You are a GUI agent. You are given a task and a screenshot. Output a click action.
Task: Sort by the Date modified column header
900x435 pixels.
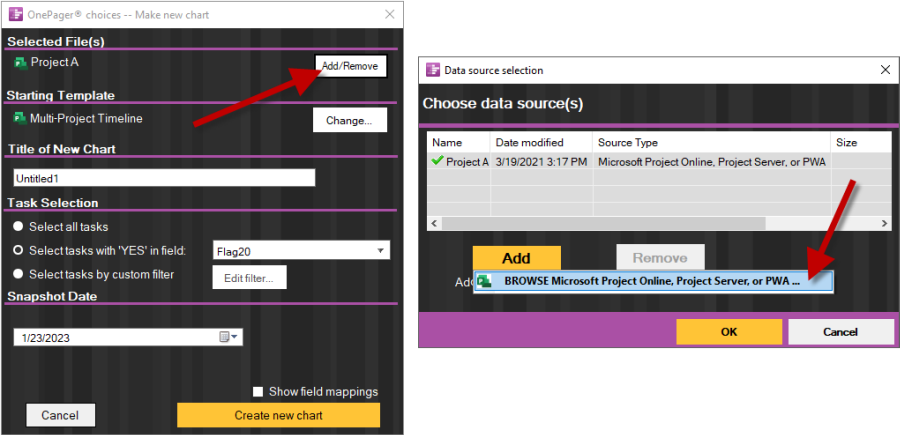point(541,143)
